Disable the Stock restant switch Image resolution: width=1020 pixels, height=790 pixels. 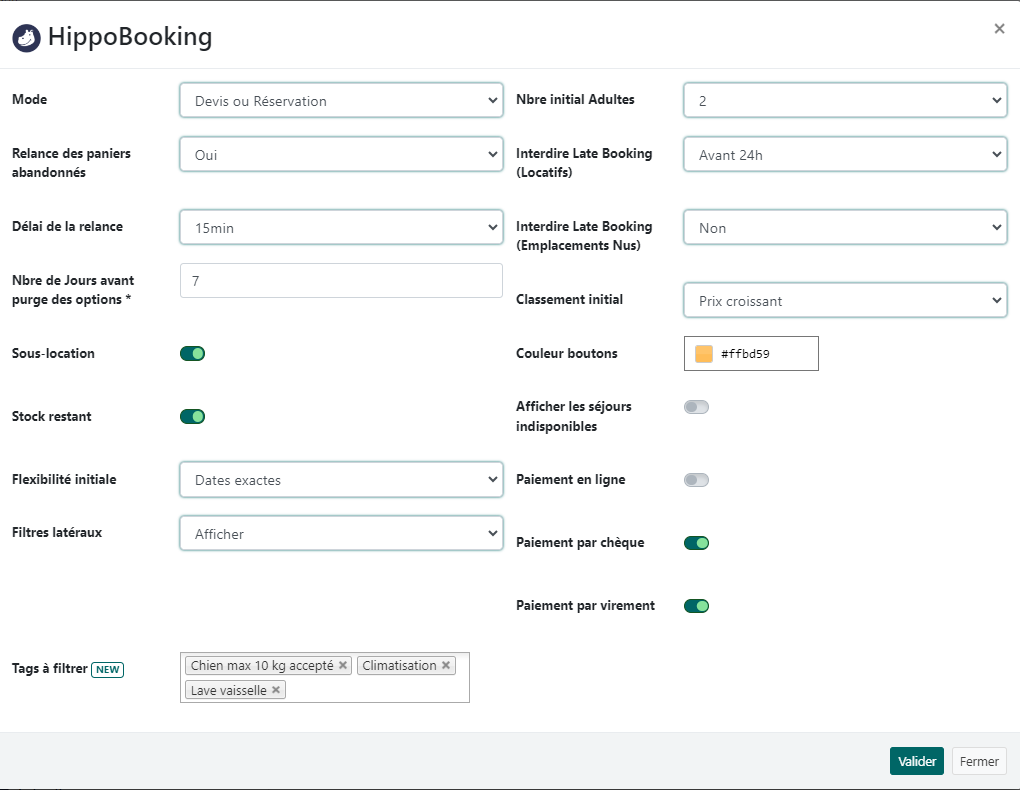coord(192,416)
